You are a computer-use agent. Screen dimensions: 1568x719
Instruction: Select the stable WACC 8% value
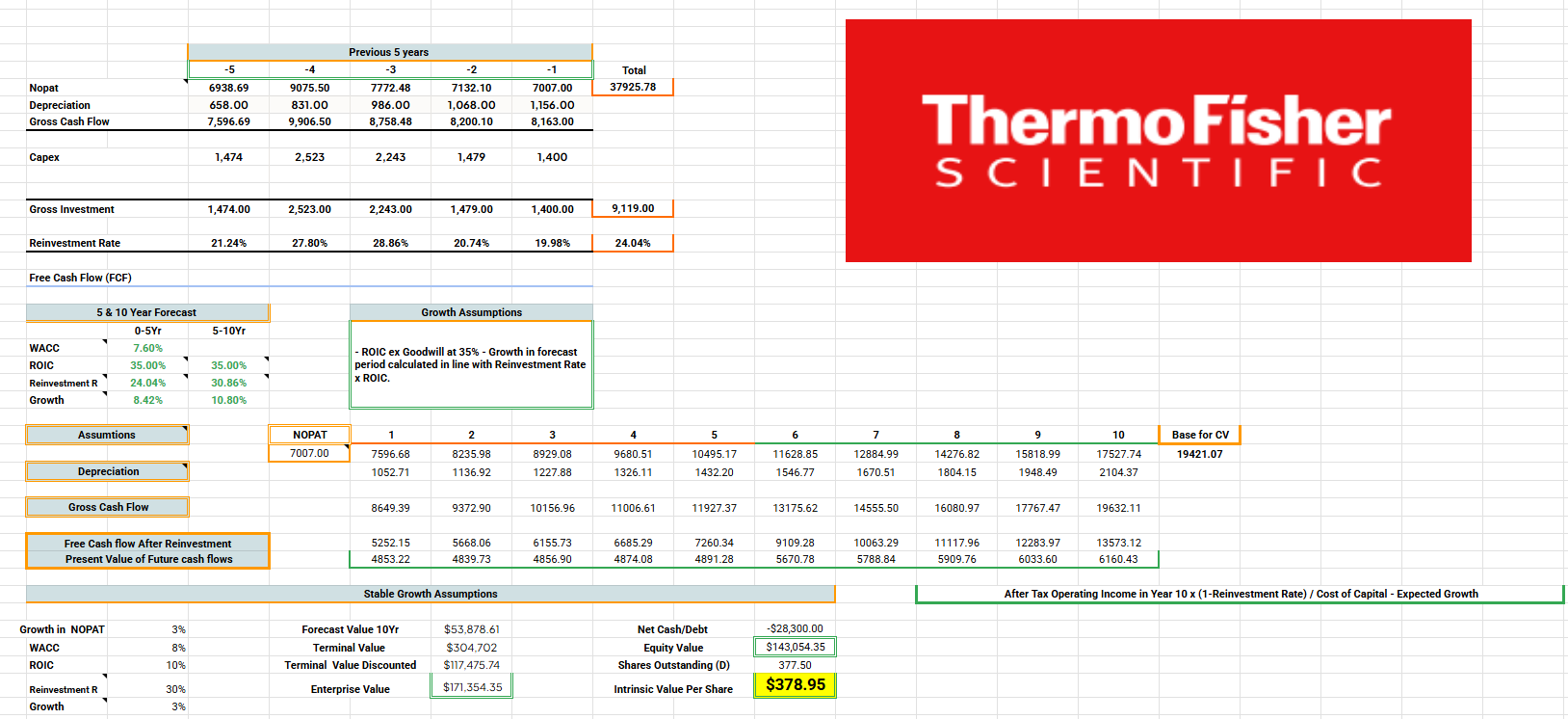pyautogui.click(x=178, y=648)
